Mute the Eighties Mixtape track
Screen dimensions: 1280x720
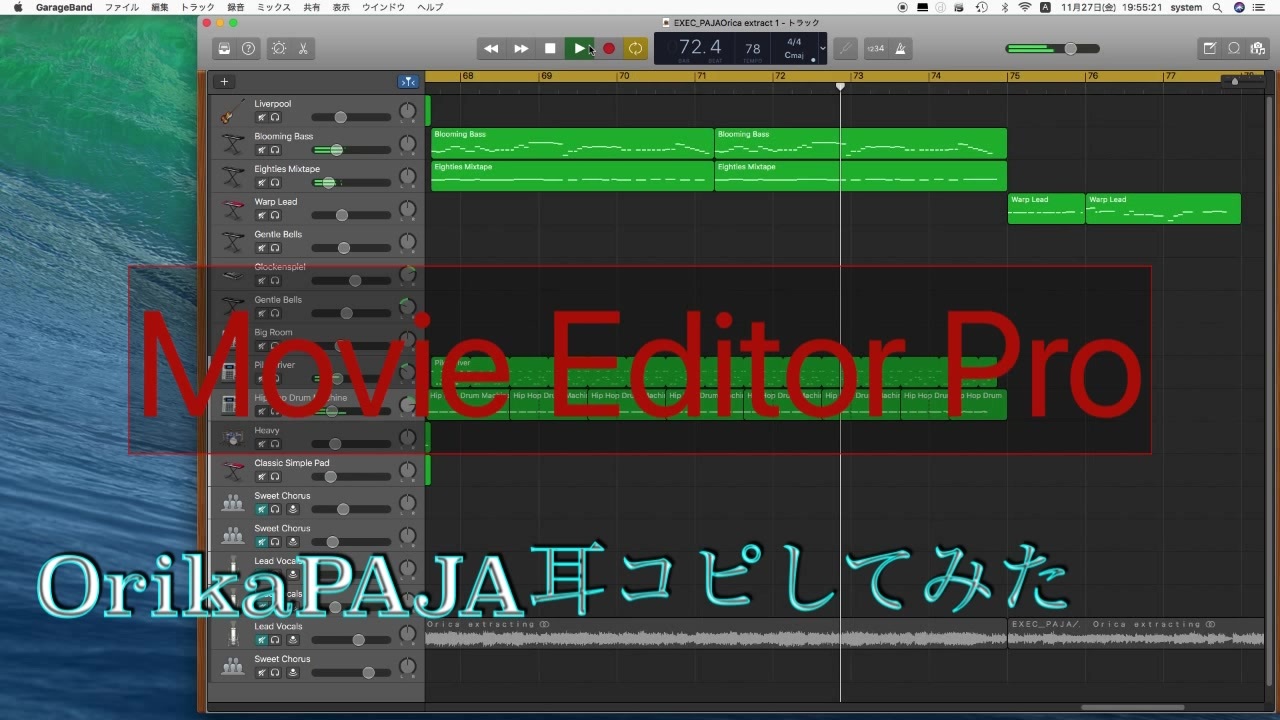click(261, 183)
